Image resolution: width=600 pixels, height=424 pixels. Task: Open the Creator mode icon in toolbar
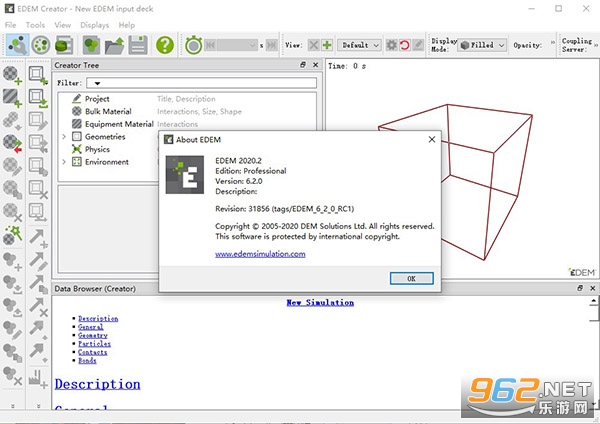17,45
